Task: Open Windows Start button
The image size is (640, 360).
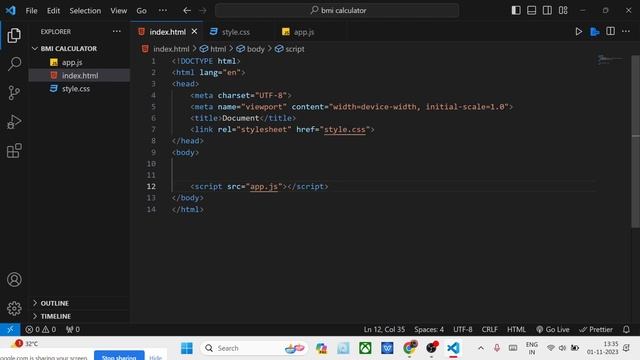Action: pos(187,348)
